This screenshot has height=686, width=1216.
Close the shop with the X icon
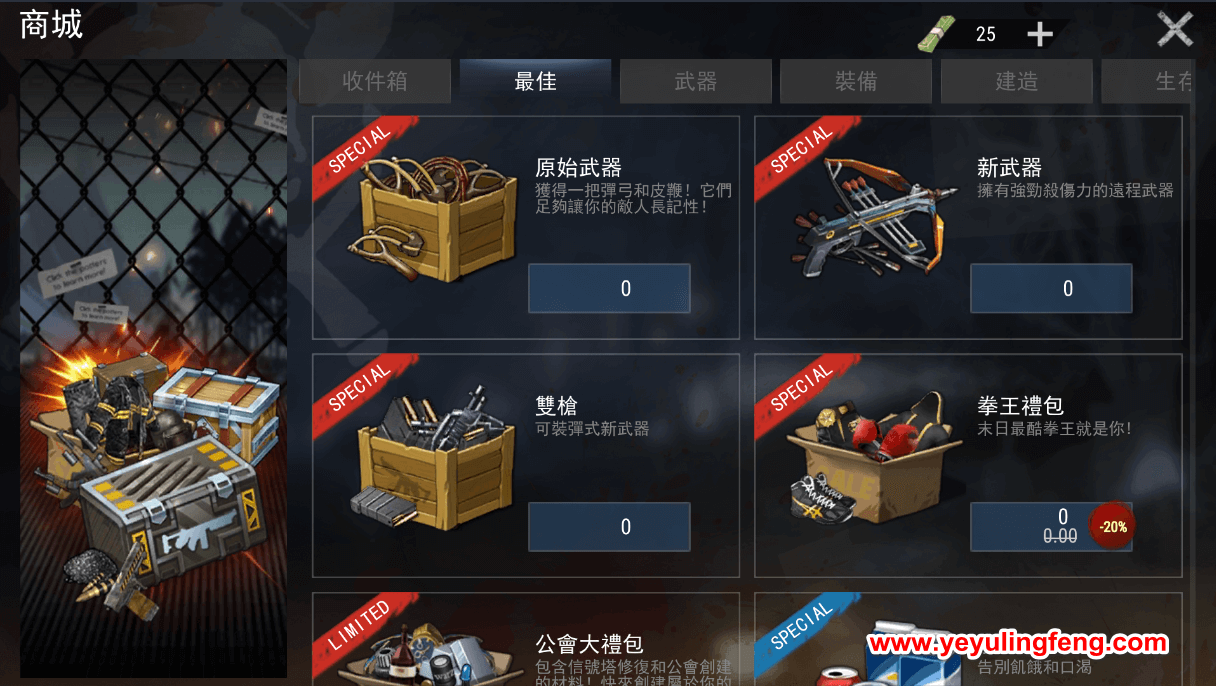click(1175, 29)
